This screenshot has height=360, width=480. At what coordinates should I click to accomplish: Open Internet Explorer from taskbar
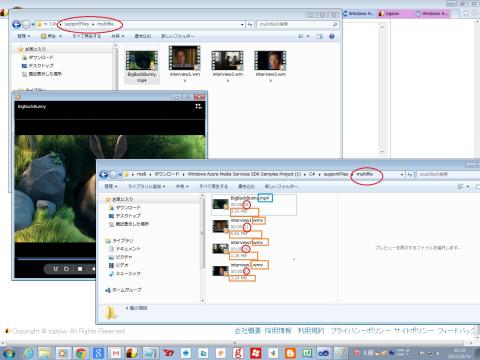coord(28,353)
